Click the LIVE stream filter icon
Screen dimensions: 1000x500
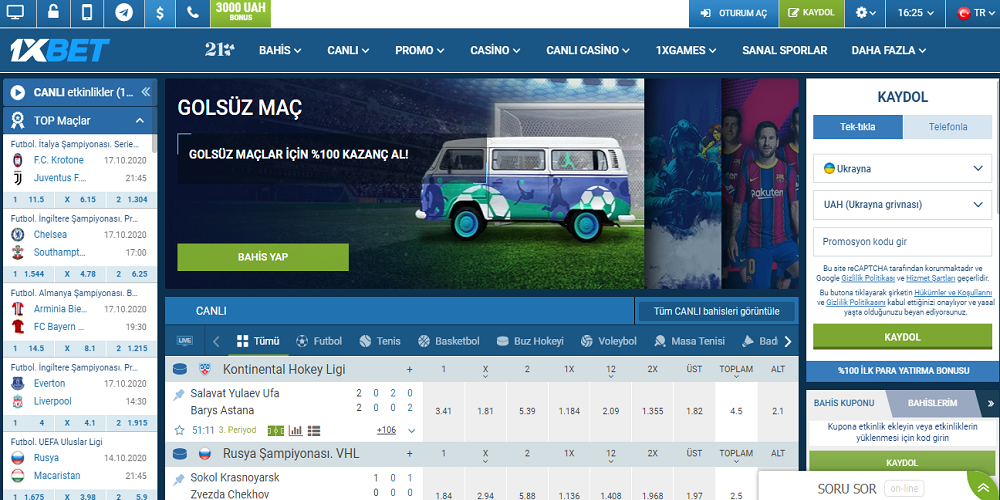click(185, 341)
